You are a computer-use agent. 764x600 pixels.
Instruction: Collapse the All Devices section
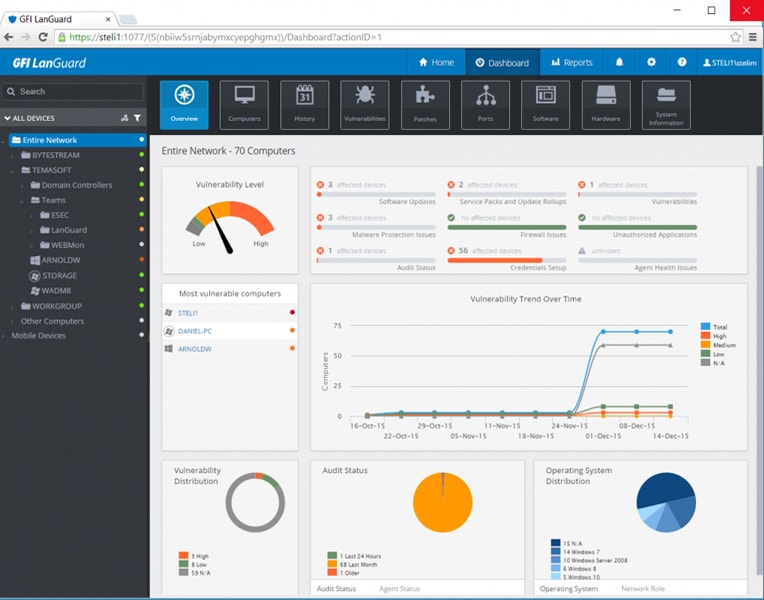pos(7,118)
